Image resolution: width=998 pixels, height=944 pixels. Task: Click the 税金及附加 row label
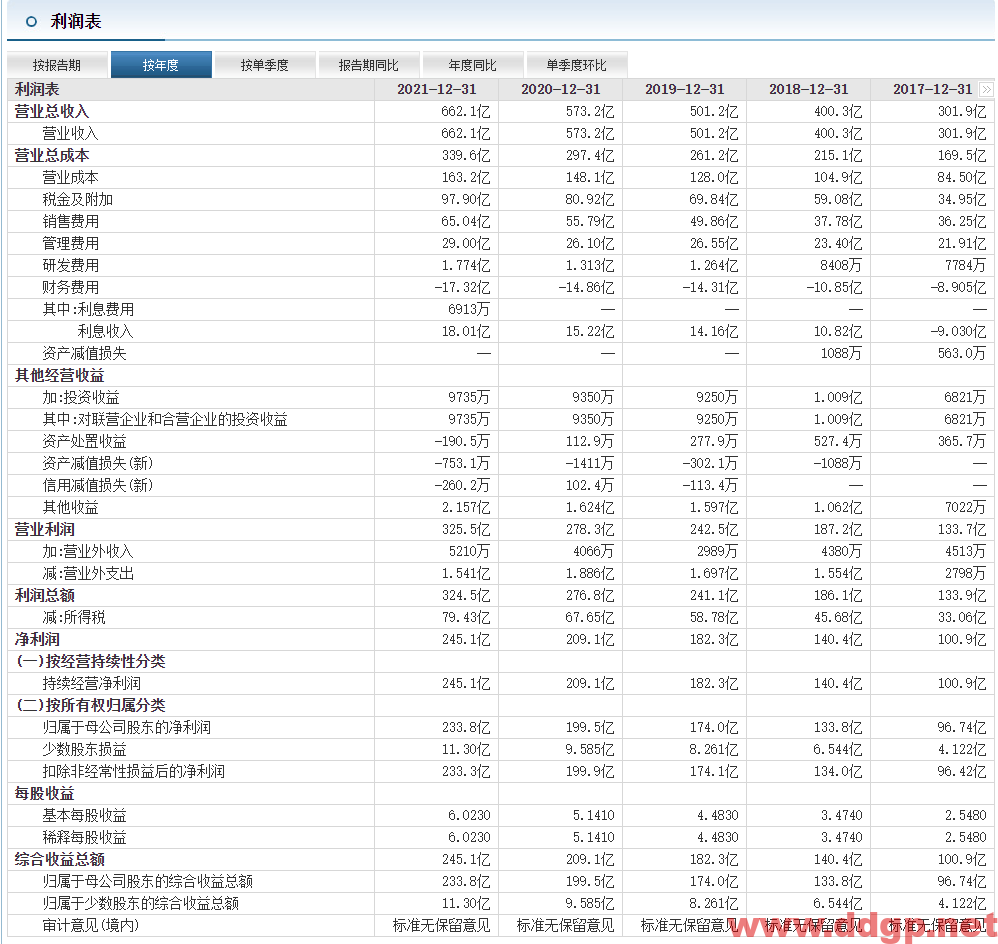click(78, 199)
